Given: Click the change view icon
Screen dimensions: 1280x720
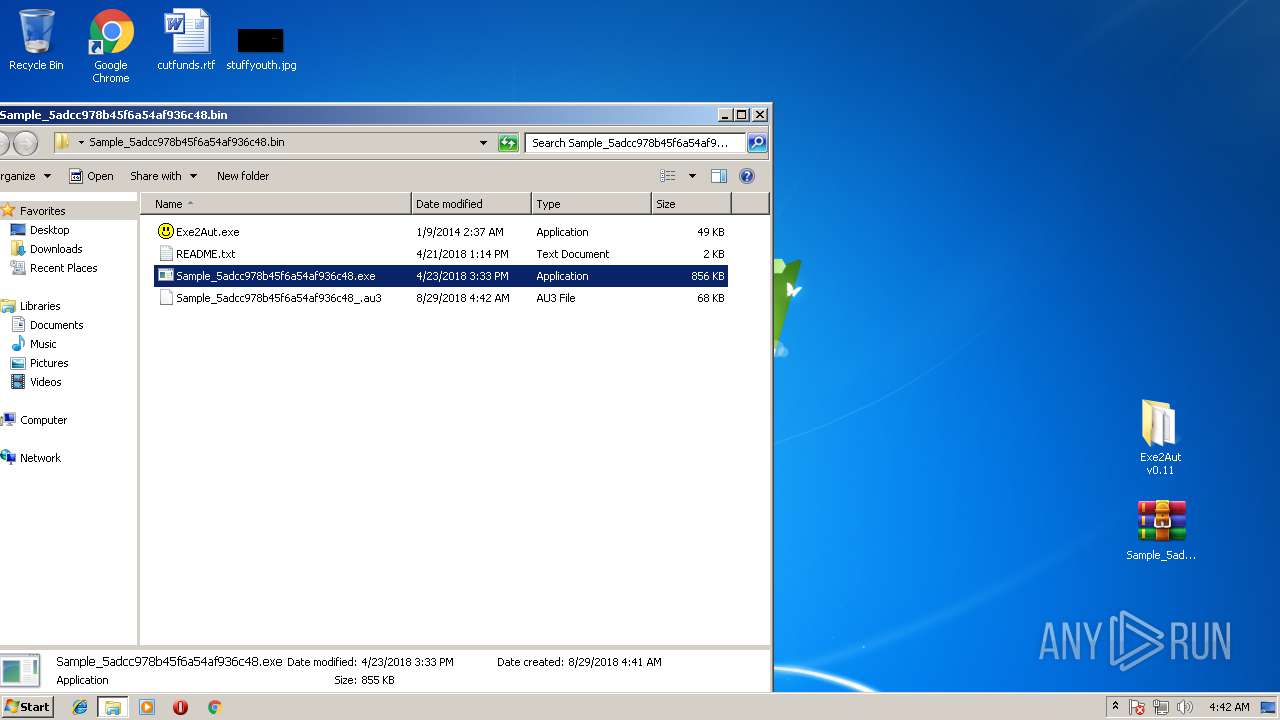Looking at the screenshot, I should point(668,176).
